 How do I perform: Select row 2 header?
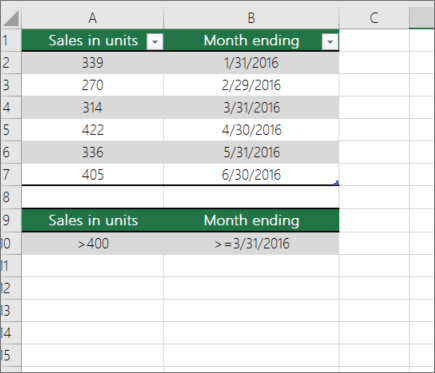click(11, 63)
